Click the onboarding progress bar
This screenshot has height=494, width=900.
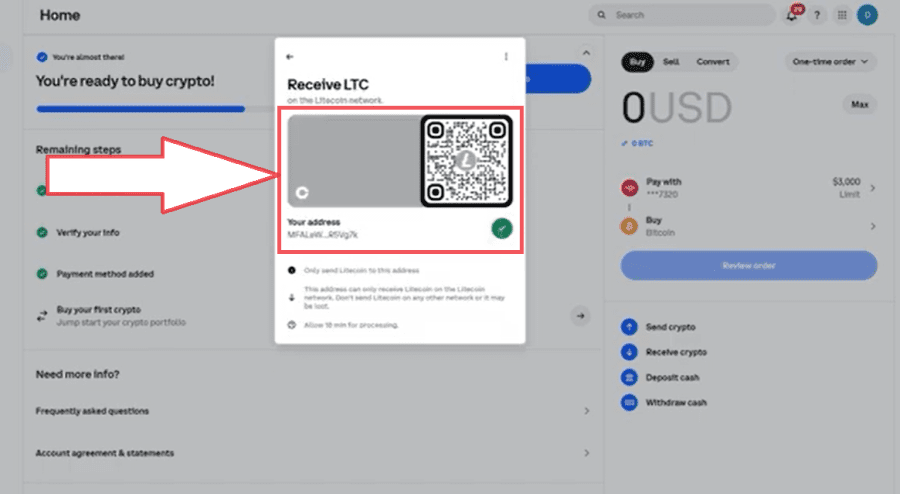[x=155, y=108]
